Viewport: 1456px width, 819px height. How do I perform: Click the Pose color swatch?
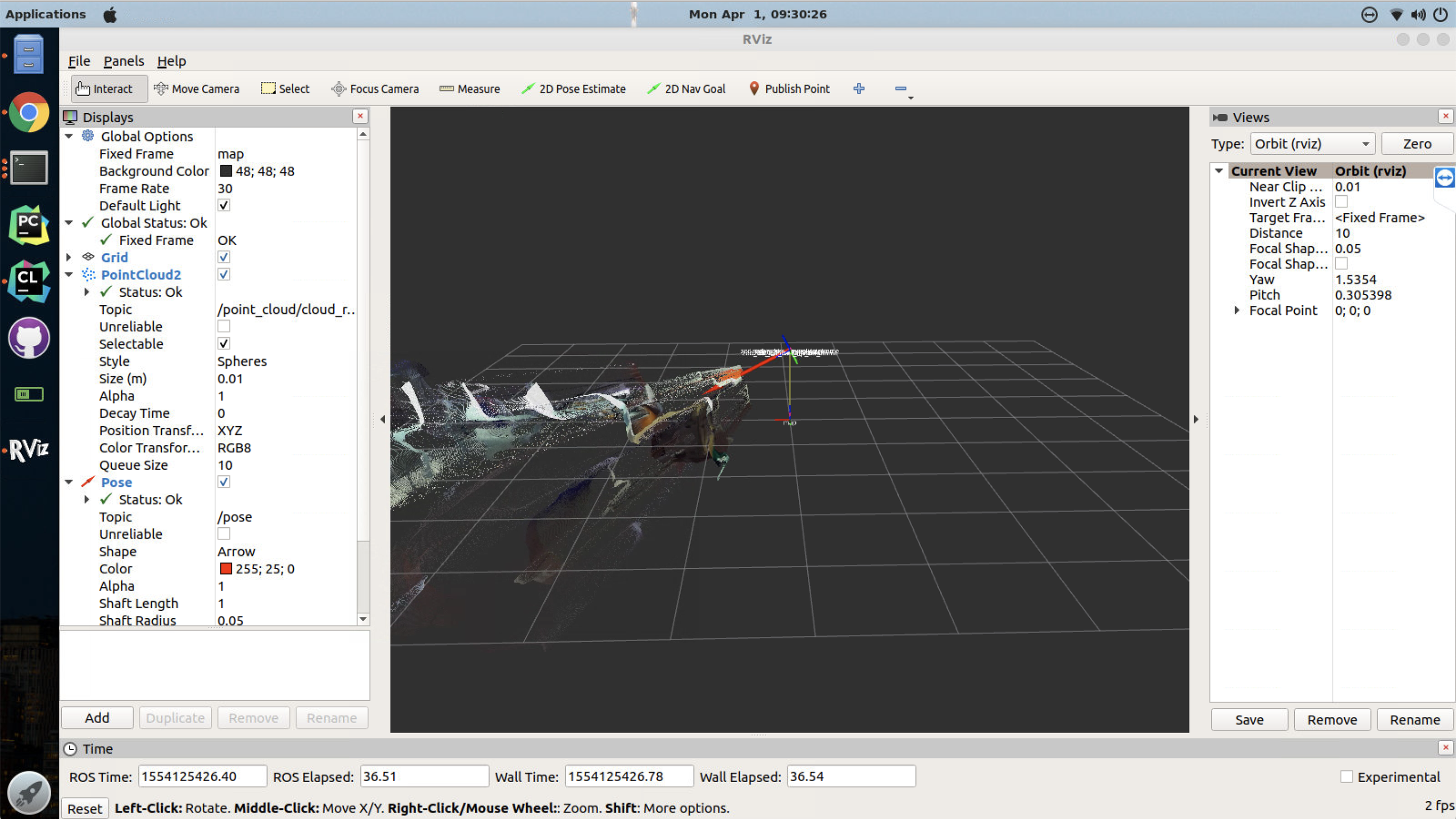point(226,569)
